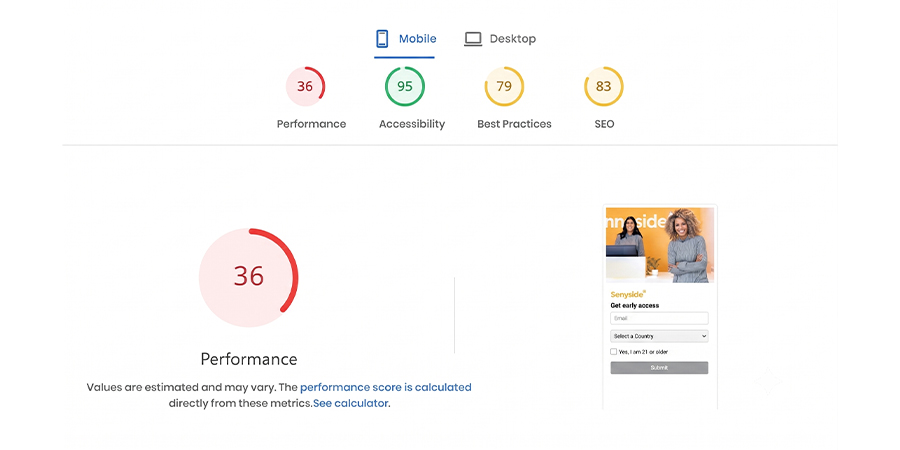Image resolution: width=900 pixels, height=450 pixels.
Task: Click the Email field in preview
Action: (x=659, y=318)
